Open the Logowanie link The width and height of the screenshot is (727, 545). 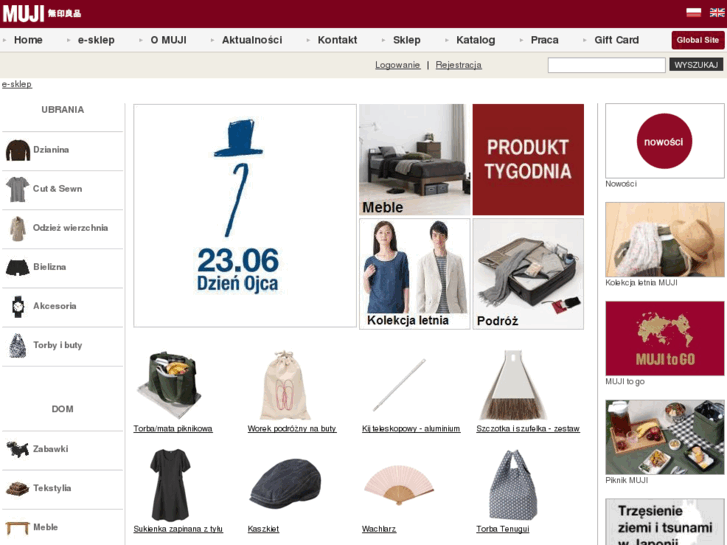[397, 65]
